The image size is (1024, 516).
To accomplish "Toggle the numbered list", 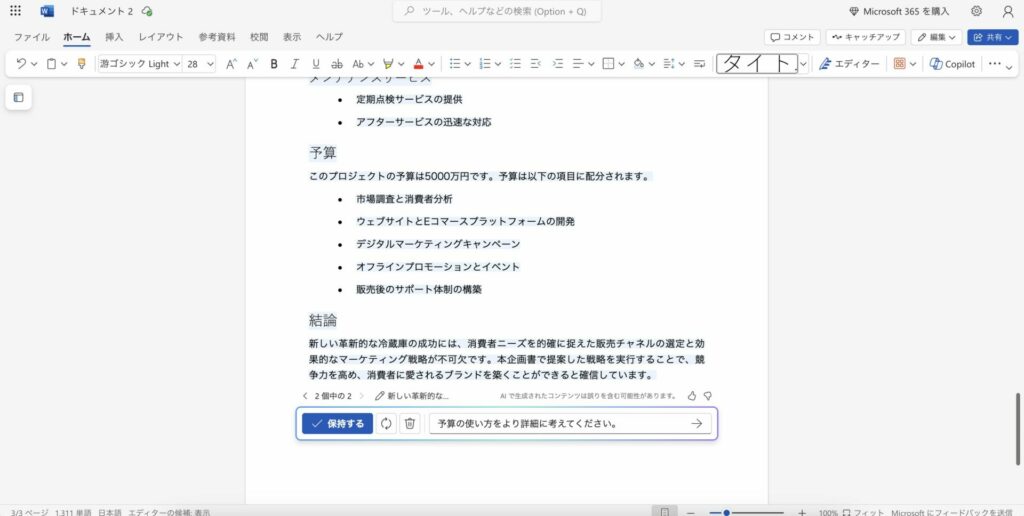I will pyautogui.click(x=485, y=63).
